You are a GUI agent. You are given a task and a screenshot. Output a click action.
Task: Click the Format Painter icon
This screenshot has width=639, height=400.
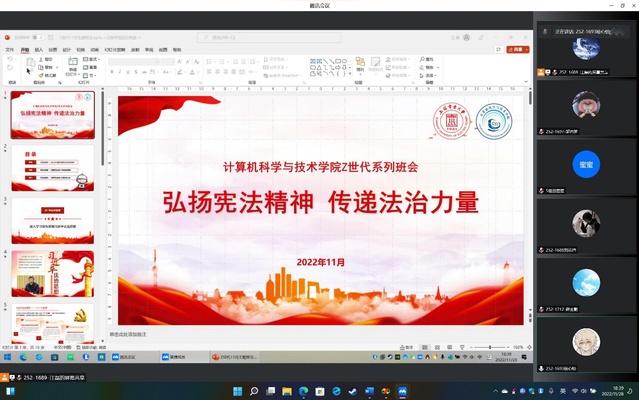tap(44, 75)
